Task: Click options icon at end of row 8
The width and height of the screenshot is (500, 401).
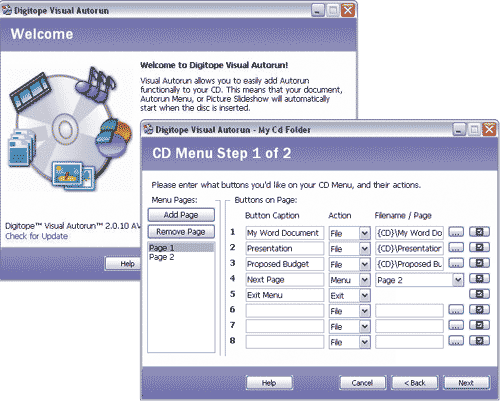Action: [479, 341]
